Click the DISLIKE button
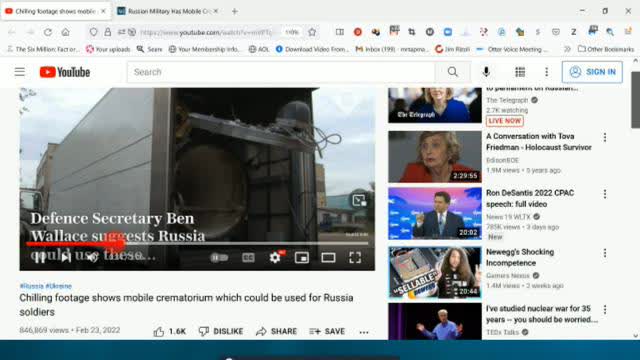640x360 pixels. click(221, 331)
